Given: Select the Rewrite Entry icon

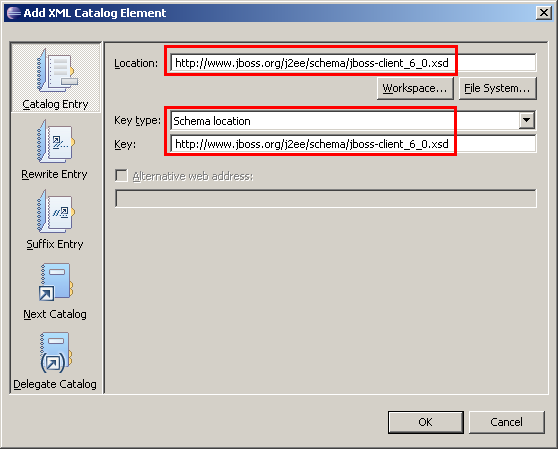Looking at the screenshot, I should (x=56, y=141).
